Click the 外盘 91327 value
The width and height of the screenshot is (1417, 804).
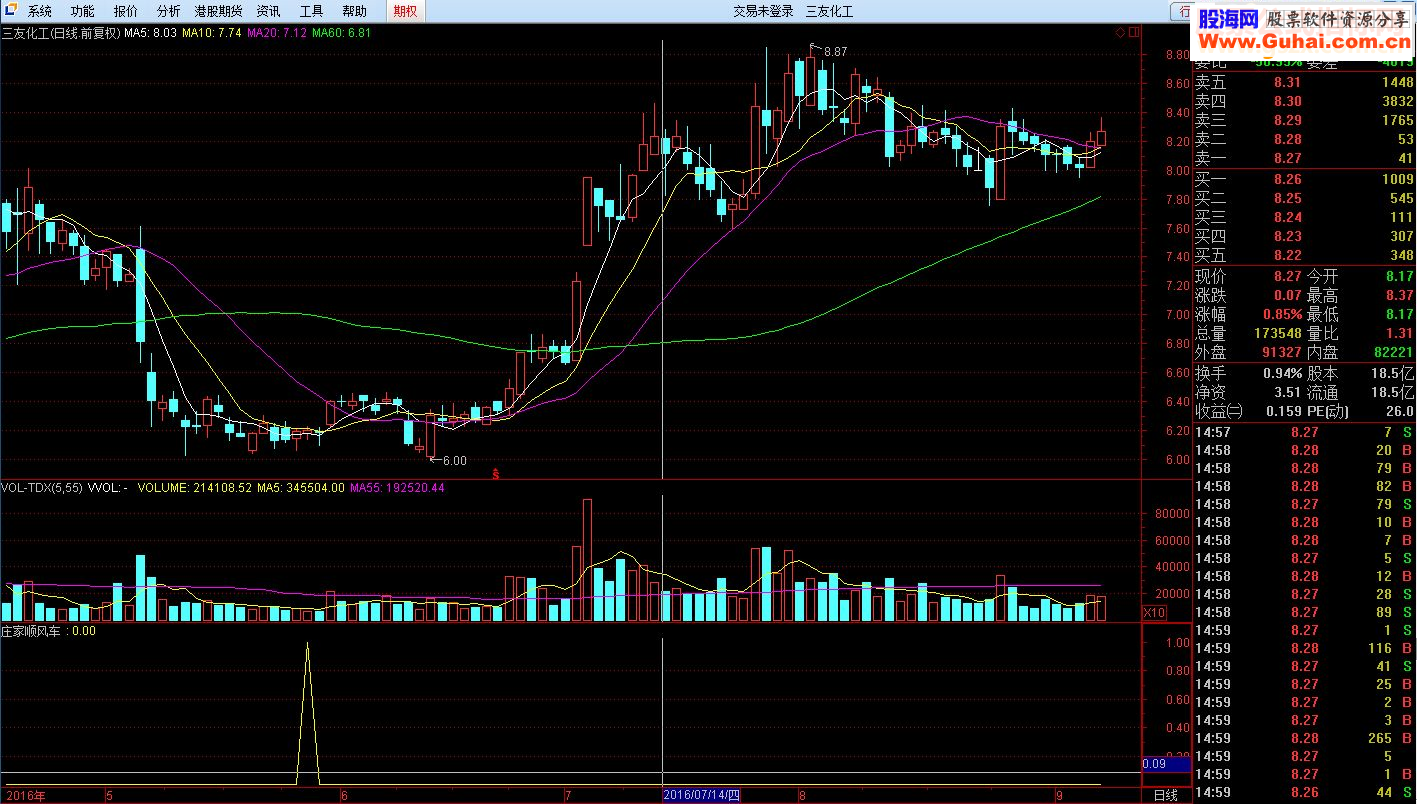pyautogui.click(x=1280, y=352)
